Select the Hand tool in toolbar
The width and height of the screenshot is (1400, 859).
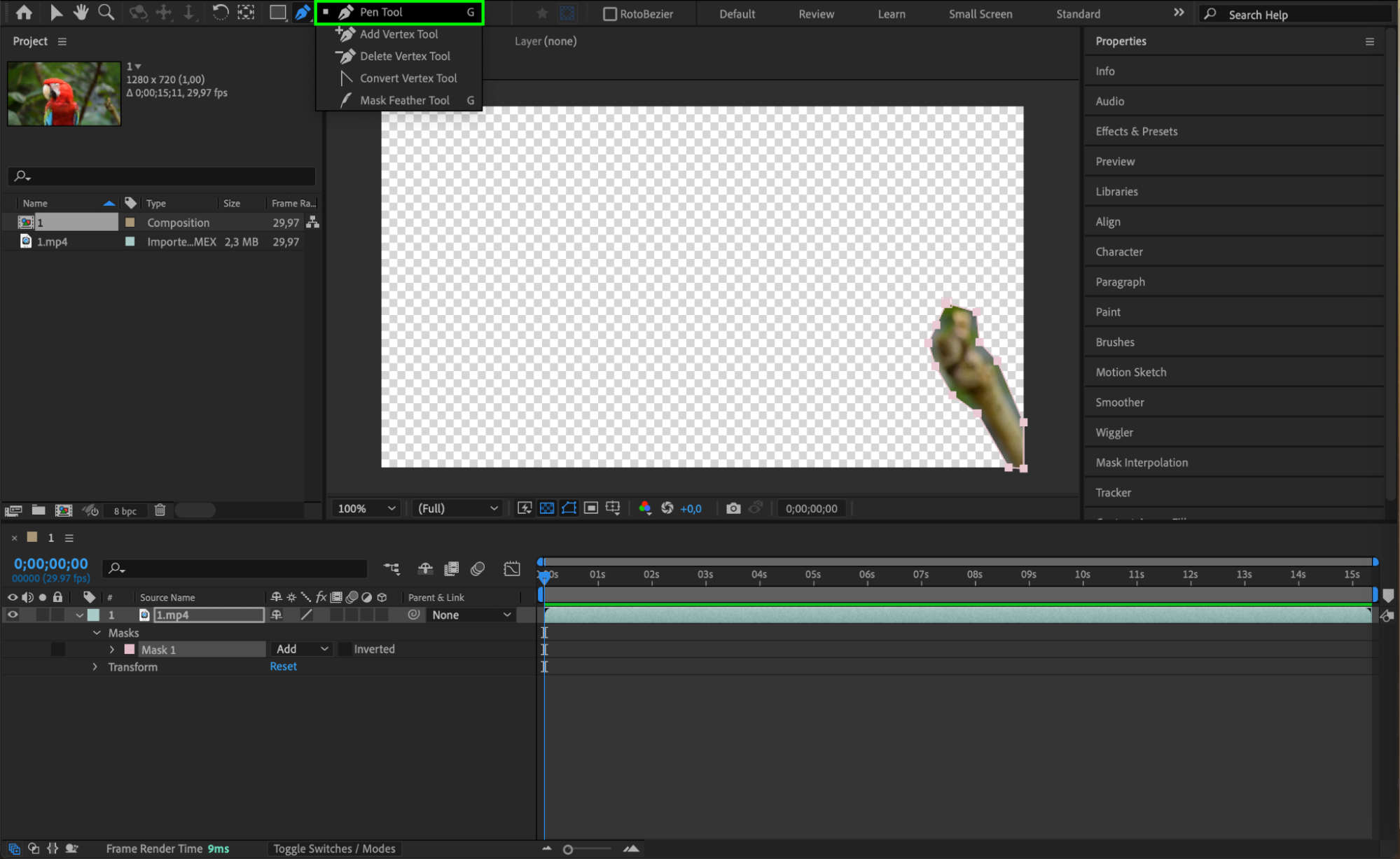81,12
